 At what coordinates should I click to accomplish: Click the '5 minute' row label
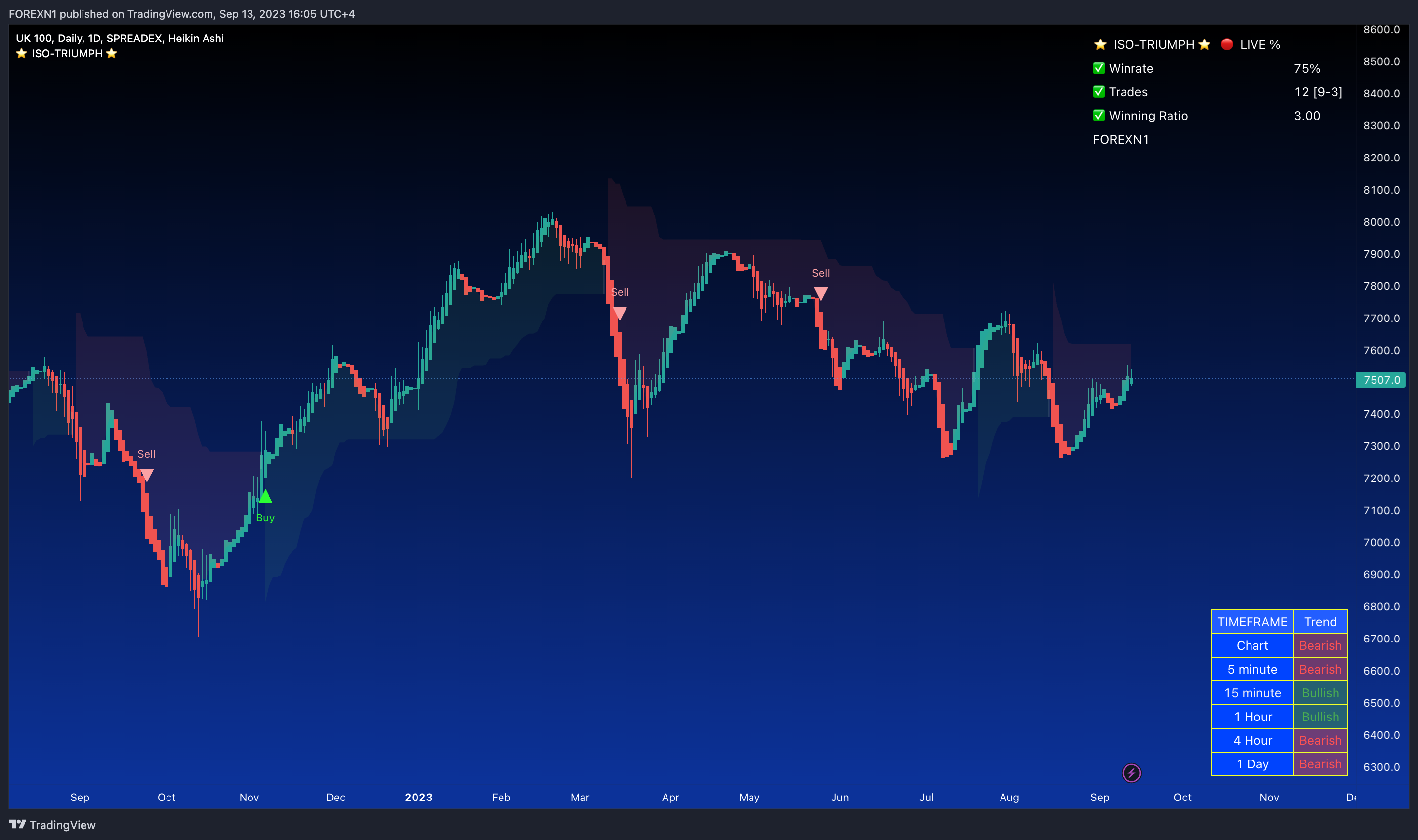[1252, 669]
